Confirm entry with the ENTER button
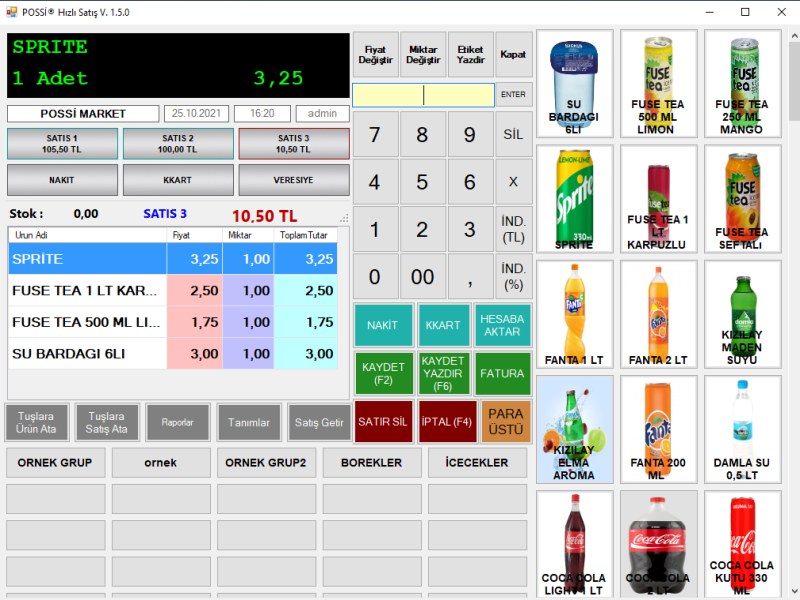 513,94
